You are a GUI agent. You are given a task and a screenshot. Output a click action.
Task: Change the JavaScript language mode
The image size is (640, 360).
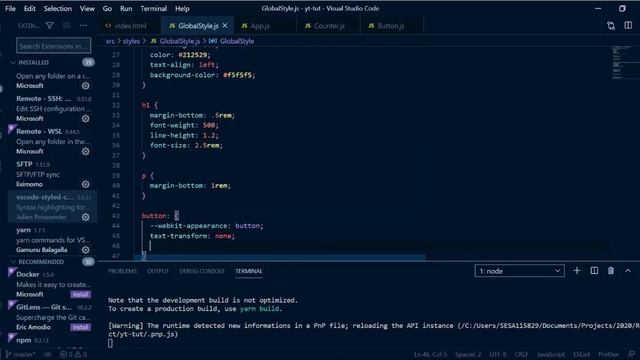pyautogui.click(x=550, y=354)
